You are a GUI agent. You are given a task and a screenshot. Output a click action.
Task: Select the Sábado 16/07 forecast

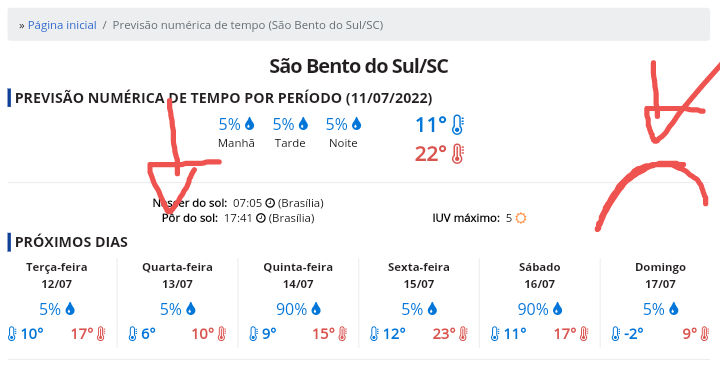pos(540,302)
